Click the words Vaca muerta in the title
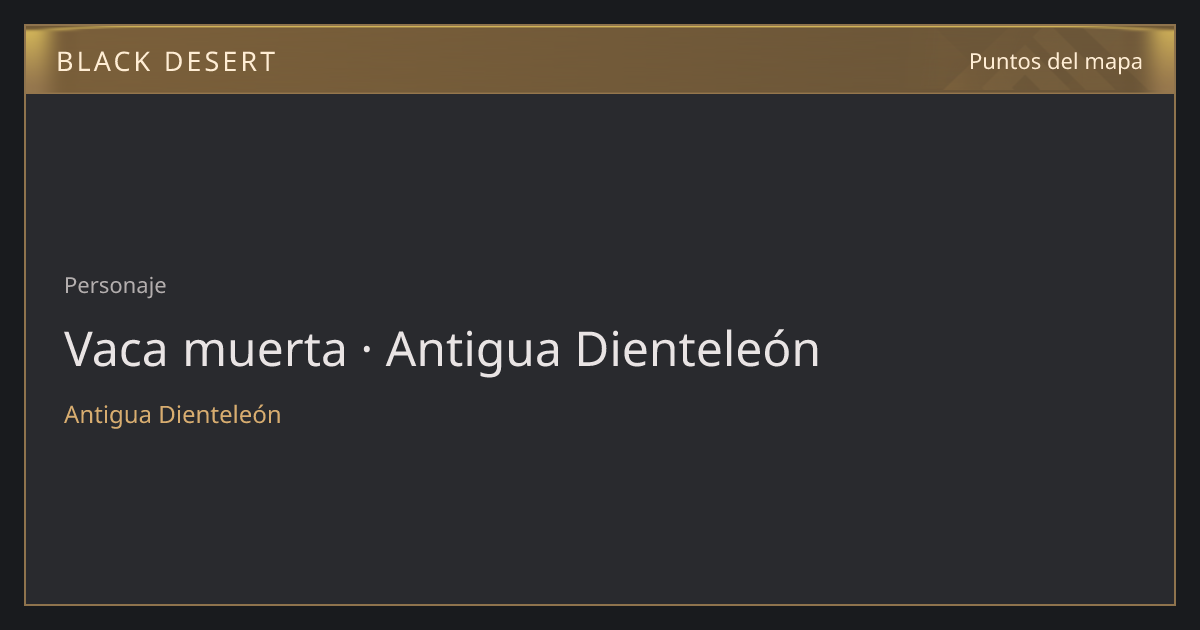 tap(205, 350)
